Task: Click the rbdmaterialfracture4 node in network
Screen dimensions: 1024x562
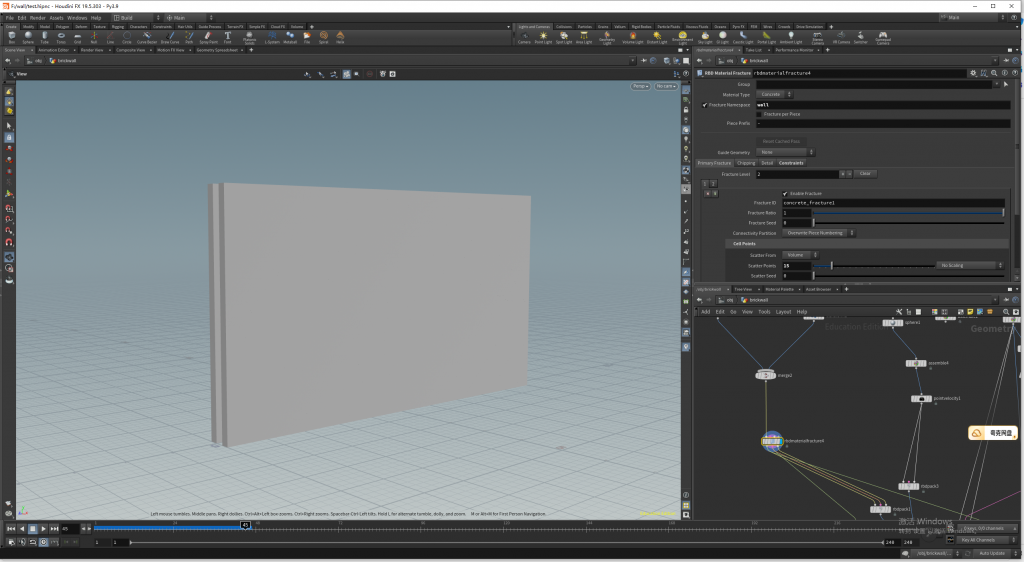Action: pos(772,441)
